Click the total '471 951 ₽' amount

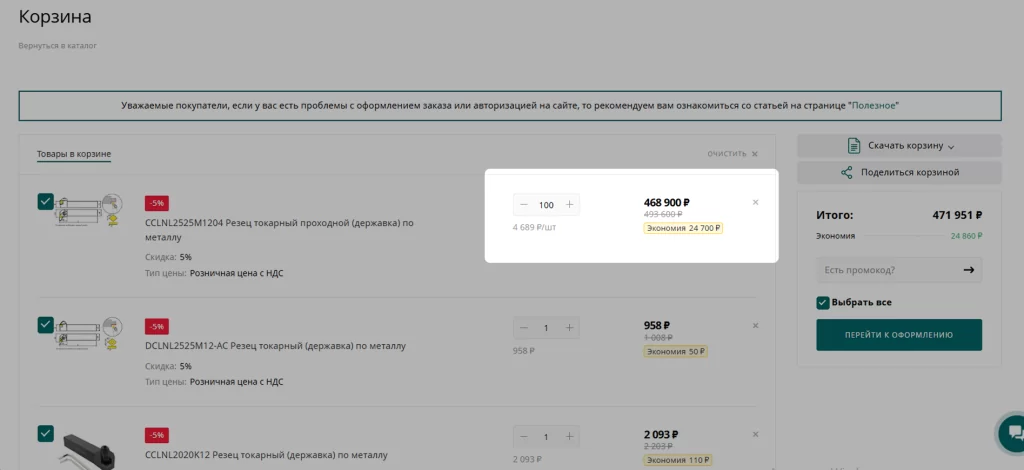957,215
